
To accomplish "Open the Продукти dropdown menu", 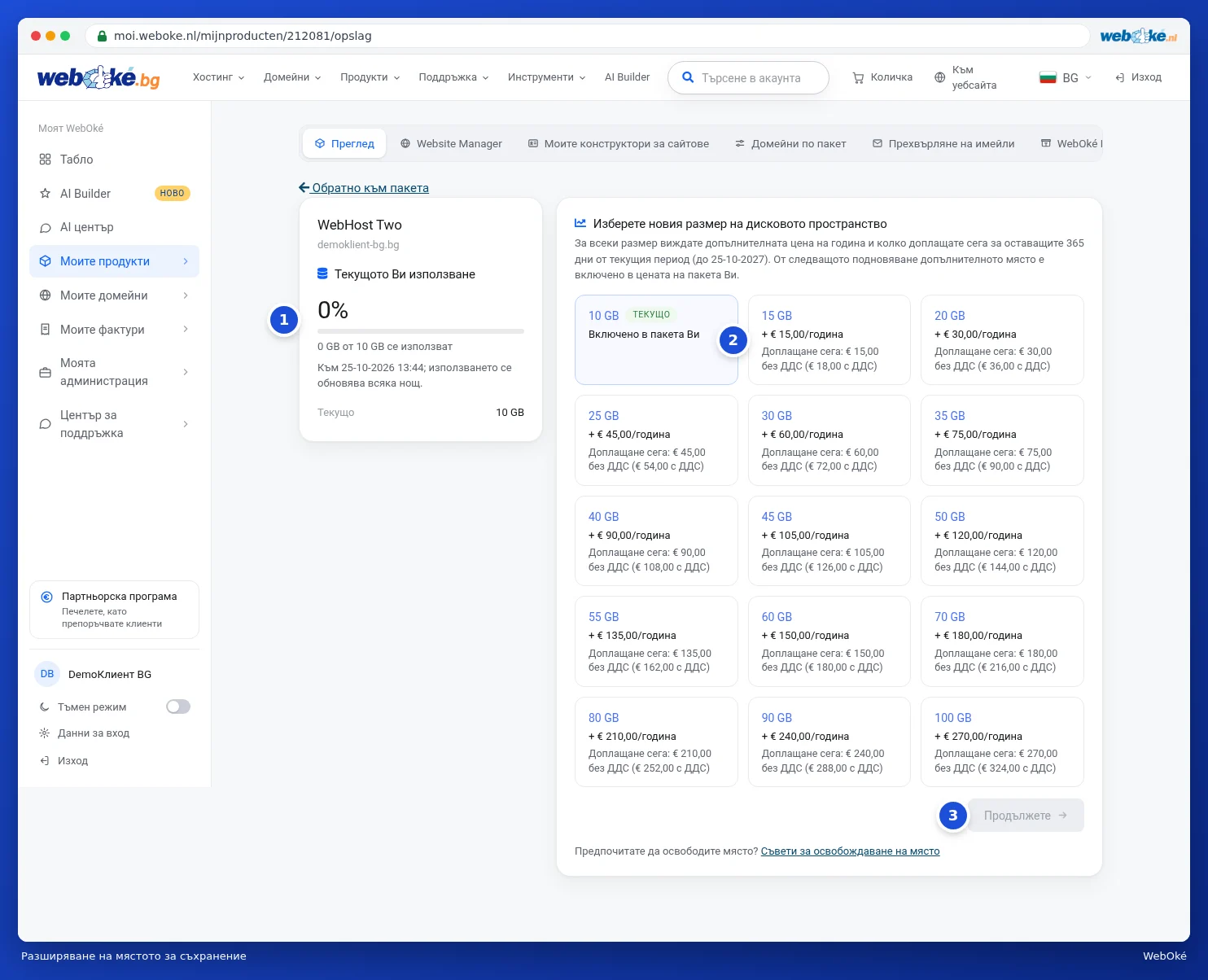I will click(x=370, y=77).
